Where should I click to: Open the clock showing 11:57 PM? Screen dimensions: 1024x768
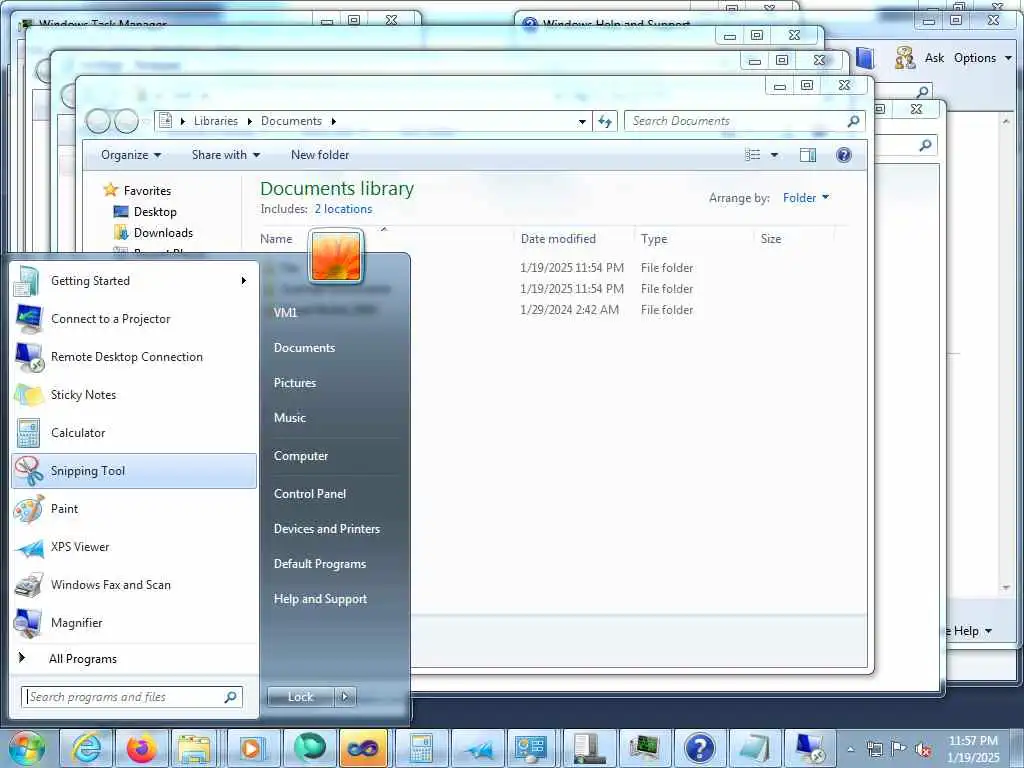coord(973,749)
